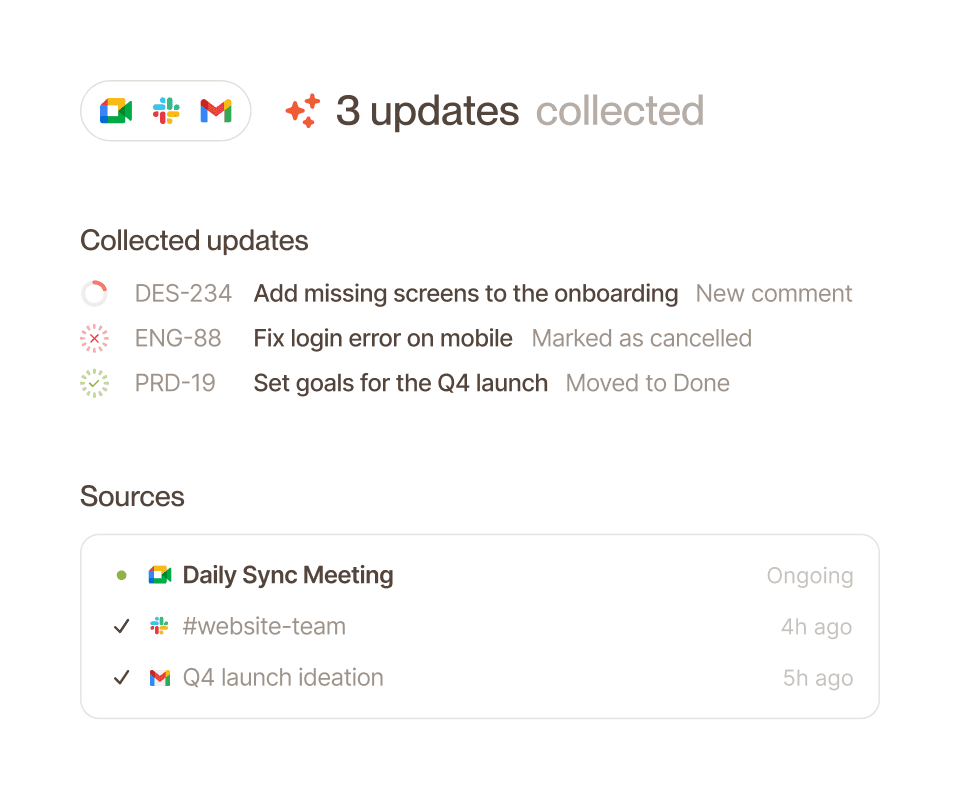Image resolution: width=960 pixels, height=800 pixels.
Task: Click the Slack icon in header pill
Action: click(x=166, y=111)
